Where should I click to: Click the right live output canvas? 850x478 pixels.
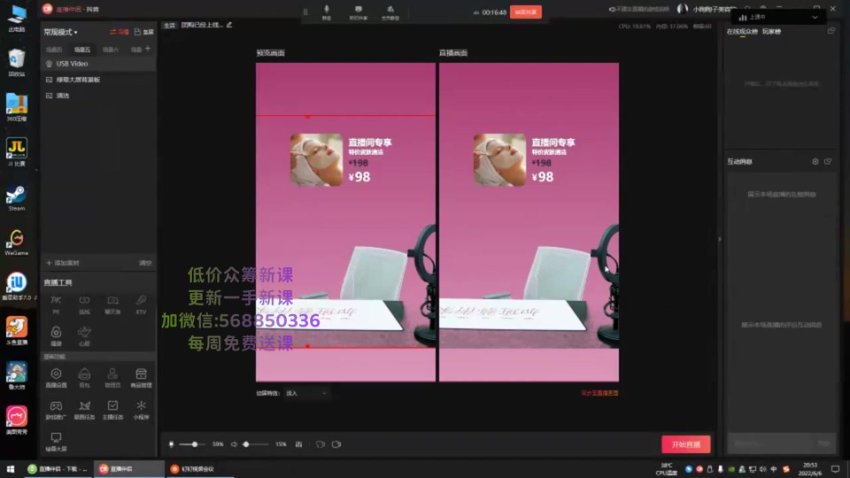[x=529, y=222]
